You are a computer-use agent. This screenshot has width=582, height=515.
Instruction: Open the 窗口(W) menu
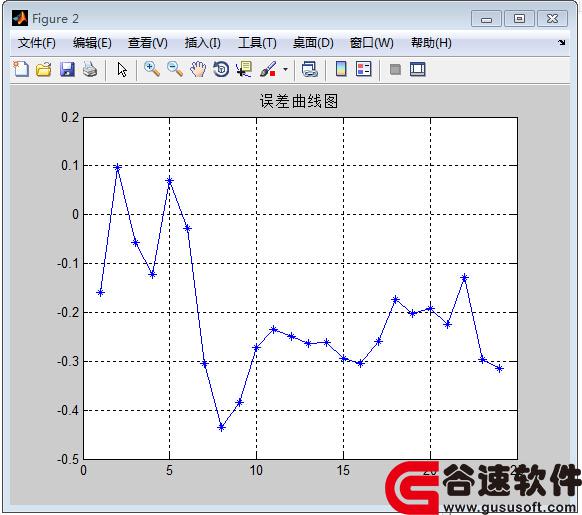[x=372, y=43]
